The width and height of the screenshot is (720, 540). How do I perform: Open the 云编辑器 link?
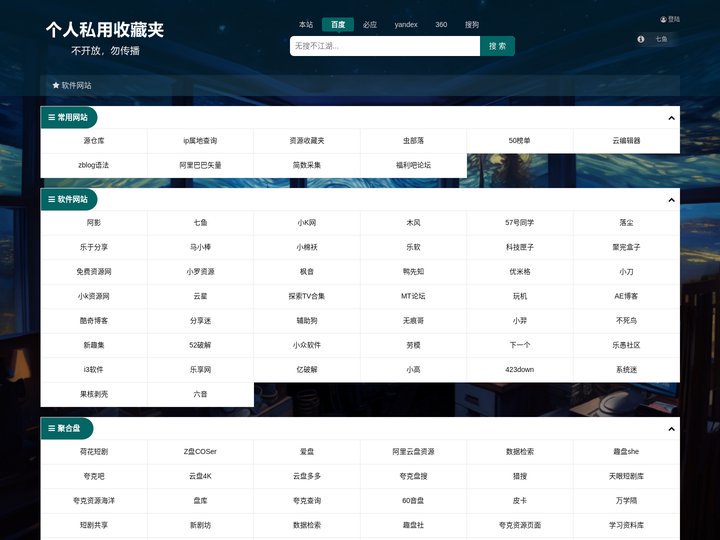pos(626,141)
